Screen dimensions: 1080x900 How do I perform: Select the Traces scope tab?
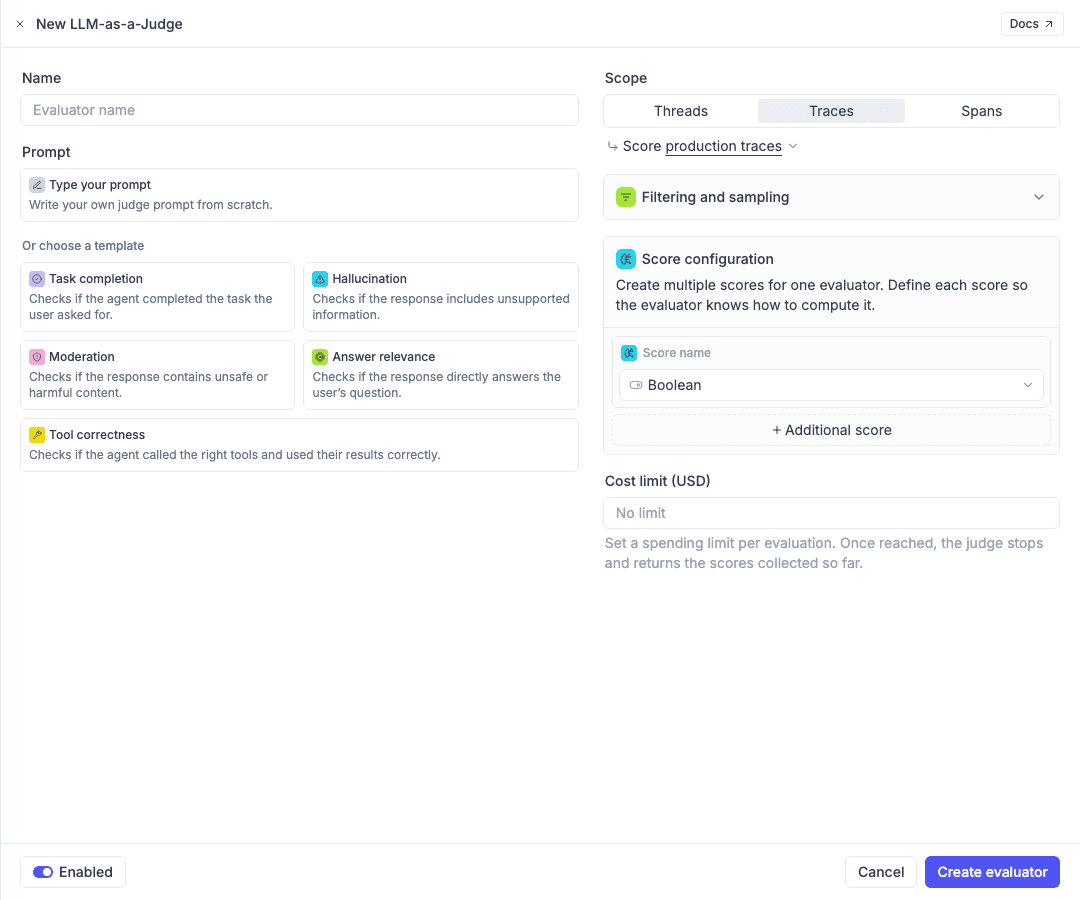click(831, 111)
